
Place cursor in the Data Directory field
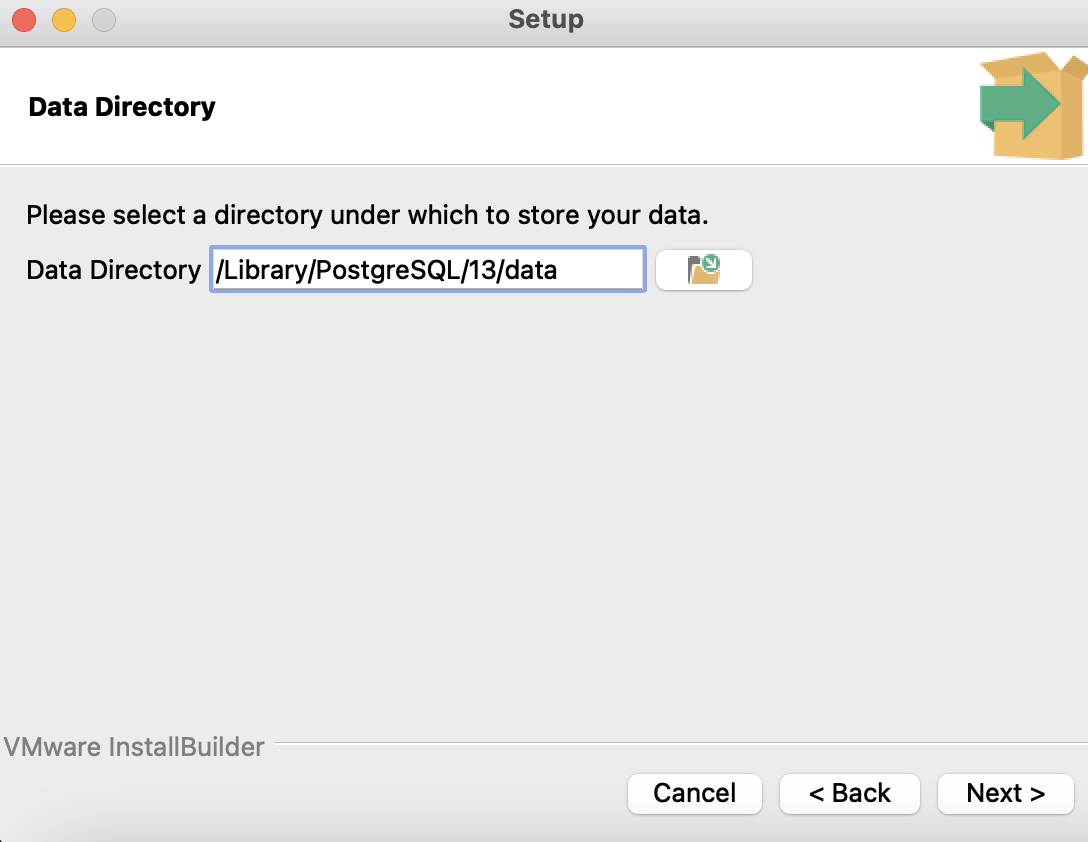coord(427,269)
